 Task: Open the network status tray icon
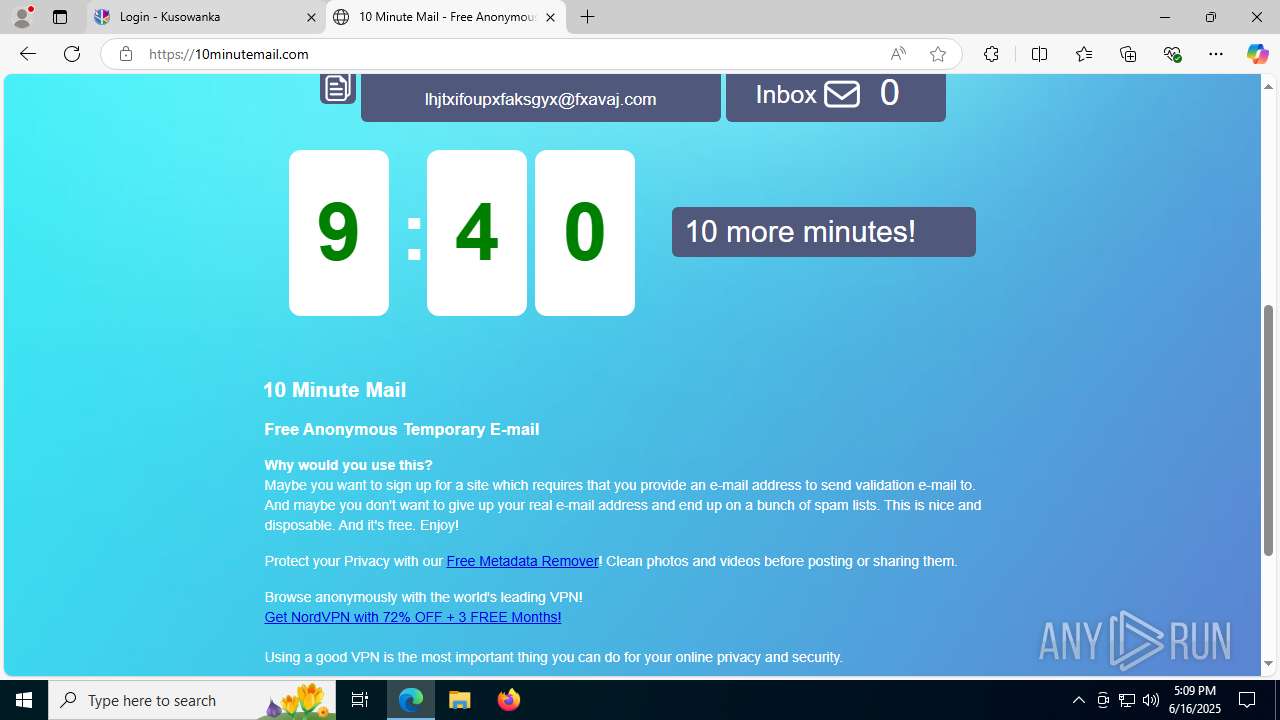coord(1127,700)
